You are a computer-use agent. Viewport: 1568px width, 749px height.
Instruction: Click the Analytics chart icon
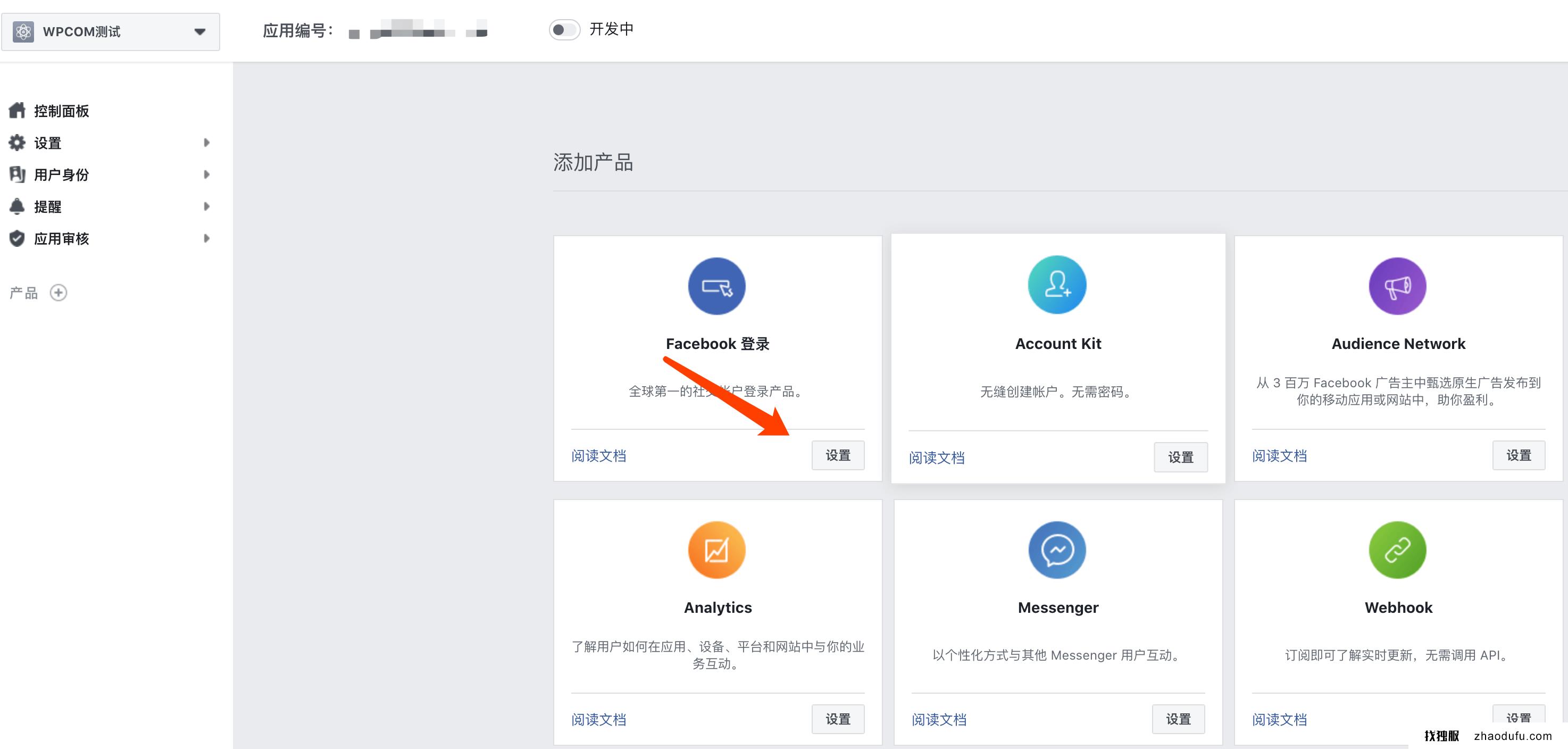pyautogui.click(x=716, y=550)
